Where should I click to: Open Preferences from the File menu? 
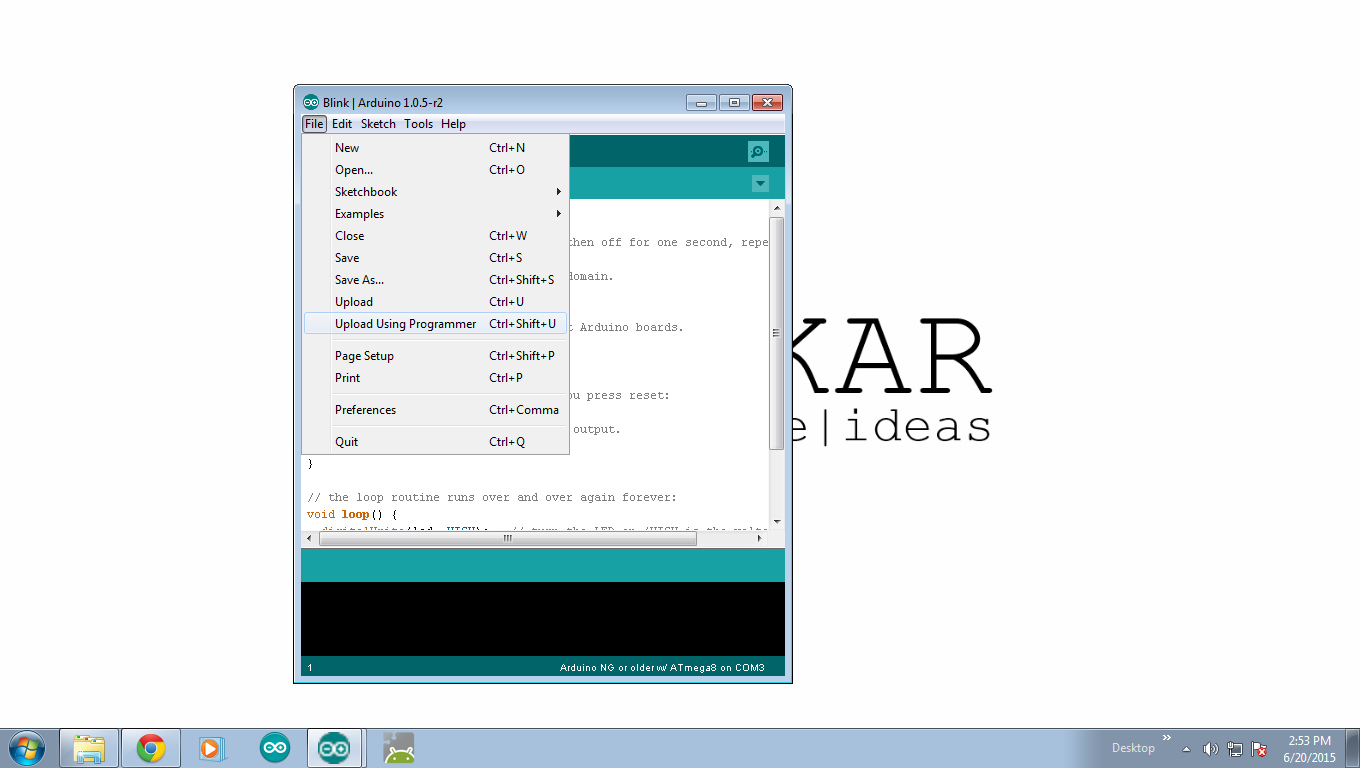click(x=365, y=409)
